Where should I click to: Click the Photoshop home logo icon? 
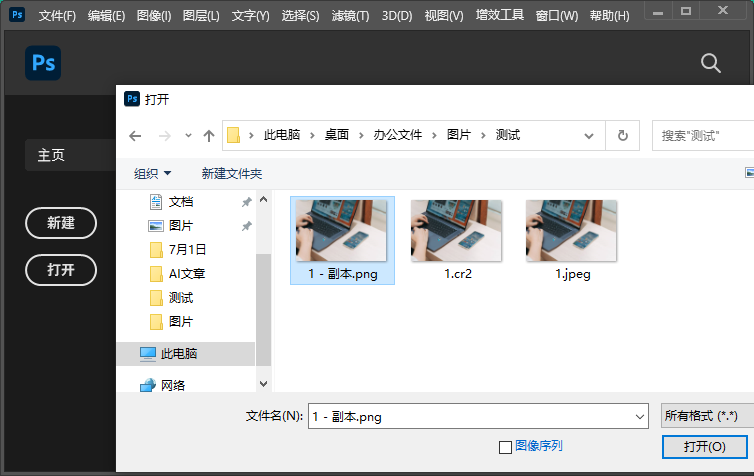tap(43, 63)
